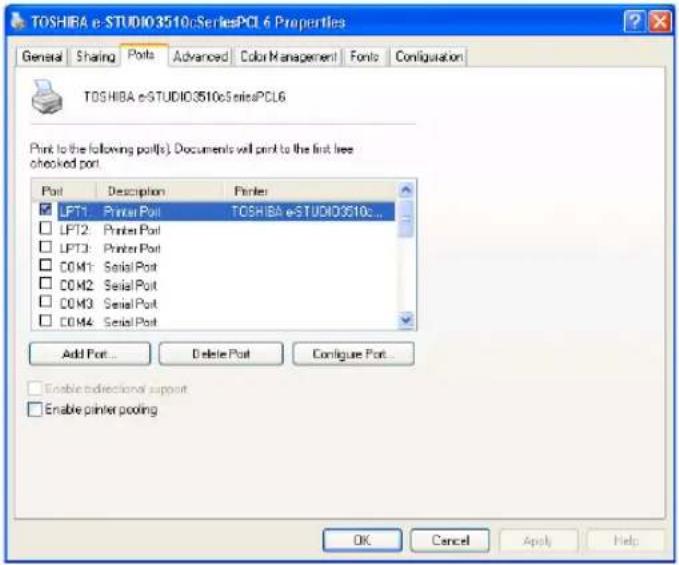Click the Add Port button
This screenshot has height=565, width=679.
90,354
